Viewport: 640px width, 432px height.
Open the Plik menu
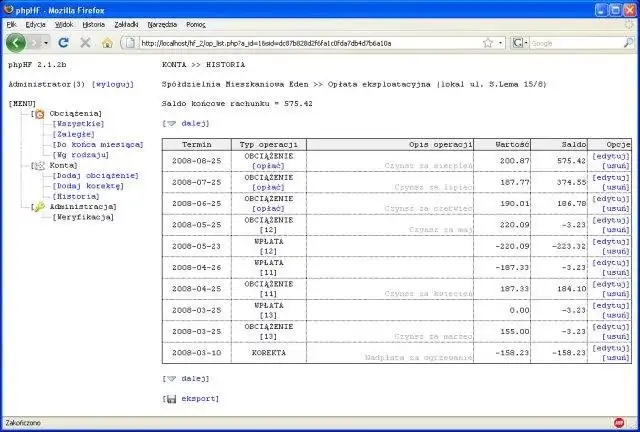[11, 24]
